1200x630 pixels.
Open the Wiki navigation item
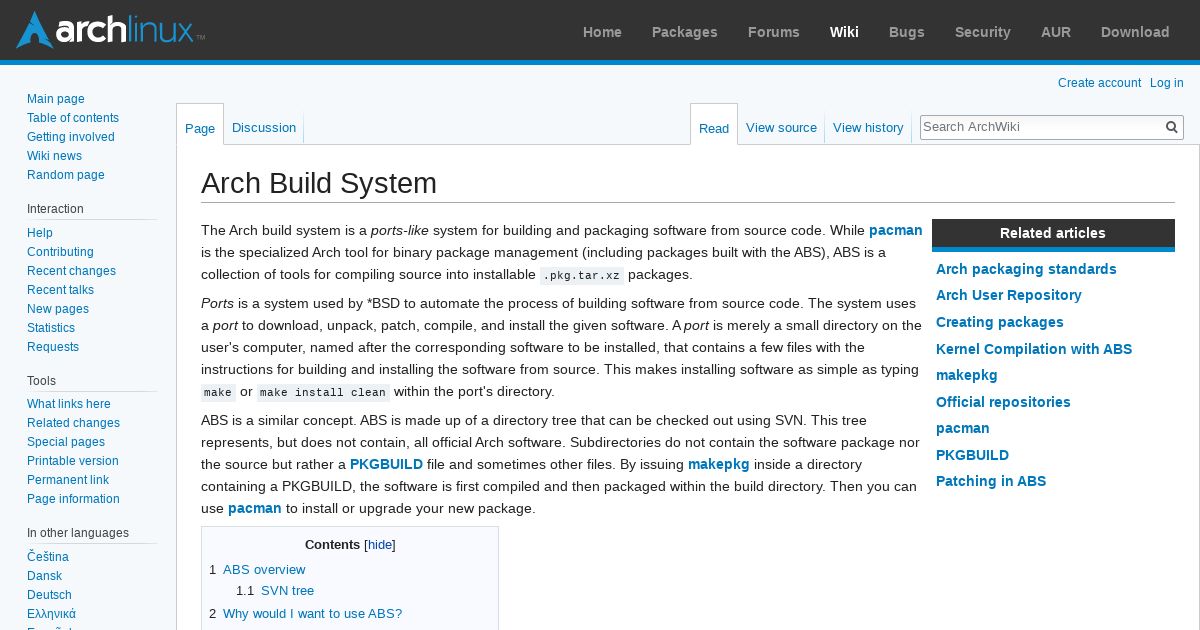click(844, 32)
